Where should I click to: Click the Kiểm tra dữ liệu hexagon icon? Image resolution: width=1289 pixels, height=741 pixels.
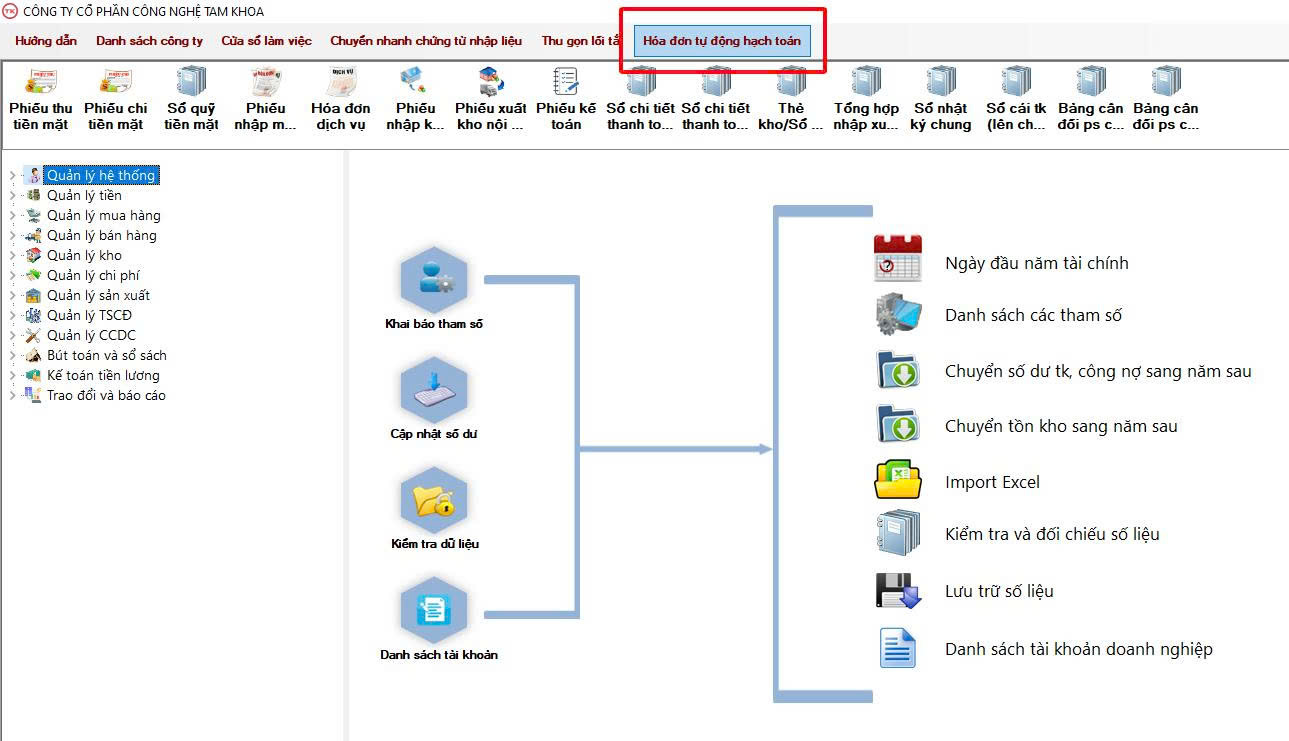point(434,500)
